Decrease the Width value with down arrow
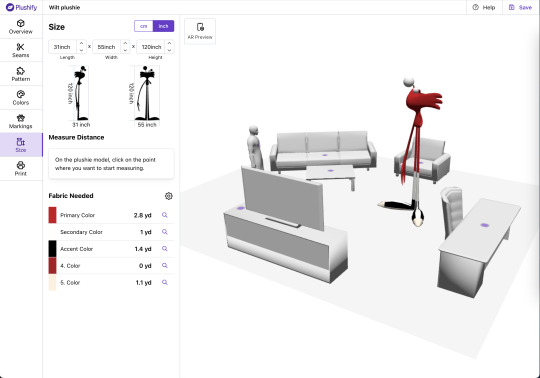The width and height of the screenshot is (540, 378). [x=125, y=50]
